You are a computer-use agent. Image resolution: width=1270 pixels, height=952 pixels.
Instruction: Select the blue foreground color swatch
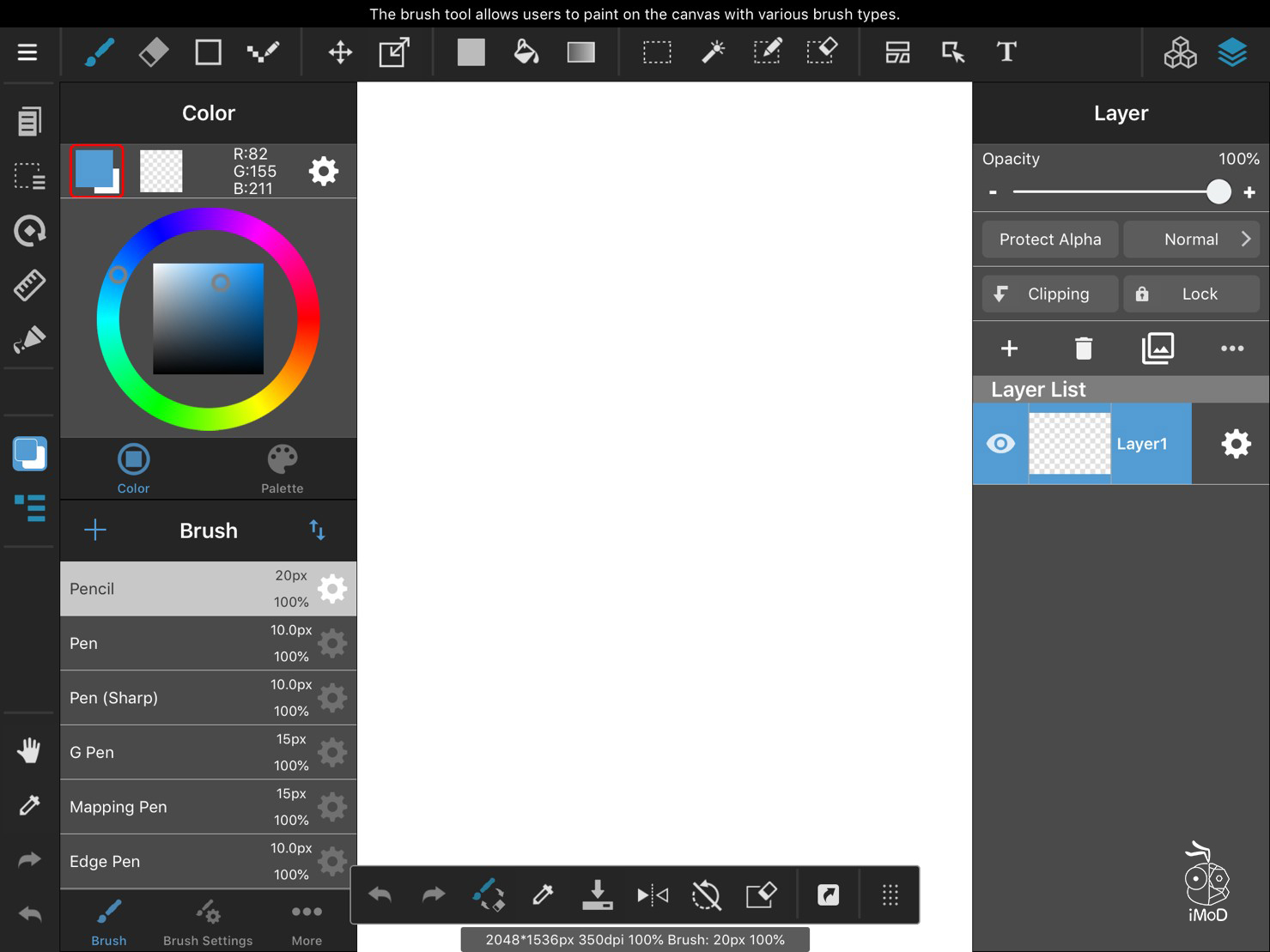click(95, 170)
